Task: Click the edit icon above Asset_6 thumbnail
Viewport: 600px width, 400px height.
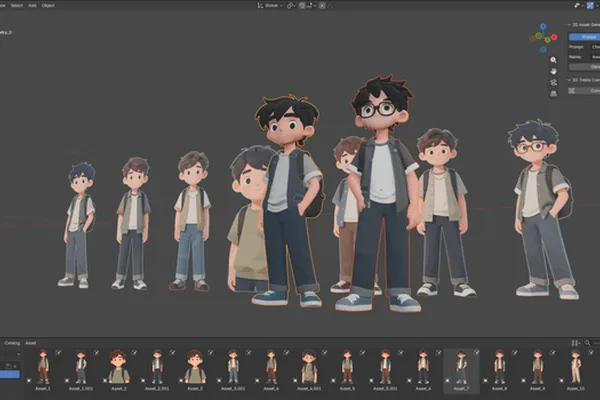Action: [x=439, y=352]
